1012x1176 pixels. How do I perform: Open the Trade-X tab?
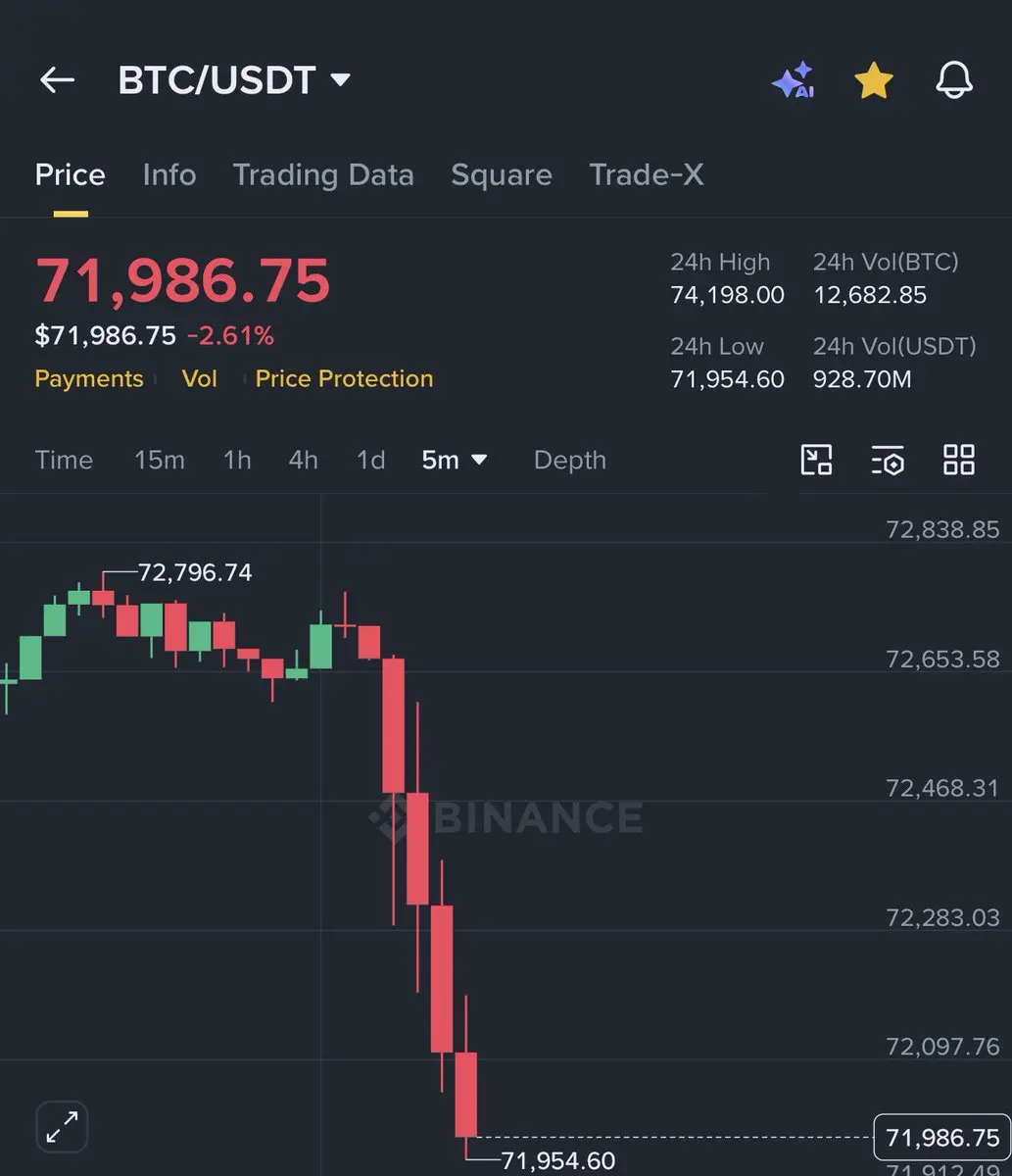[x=647, y=175]
